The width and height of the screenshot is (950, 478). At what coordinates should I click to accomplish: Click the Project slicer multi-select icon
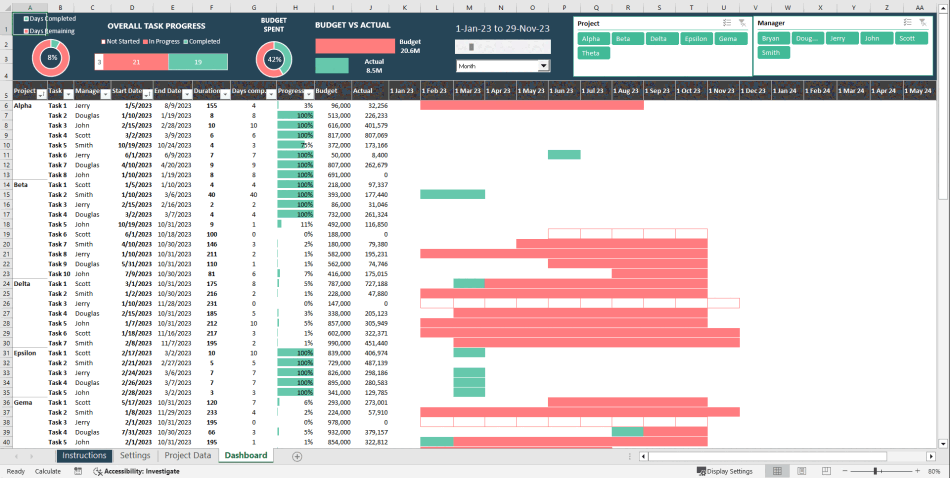pos(726,22)
